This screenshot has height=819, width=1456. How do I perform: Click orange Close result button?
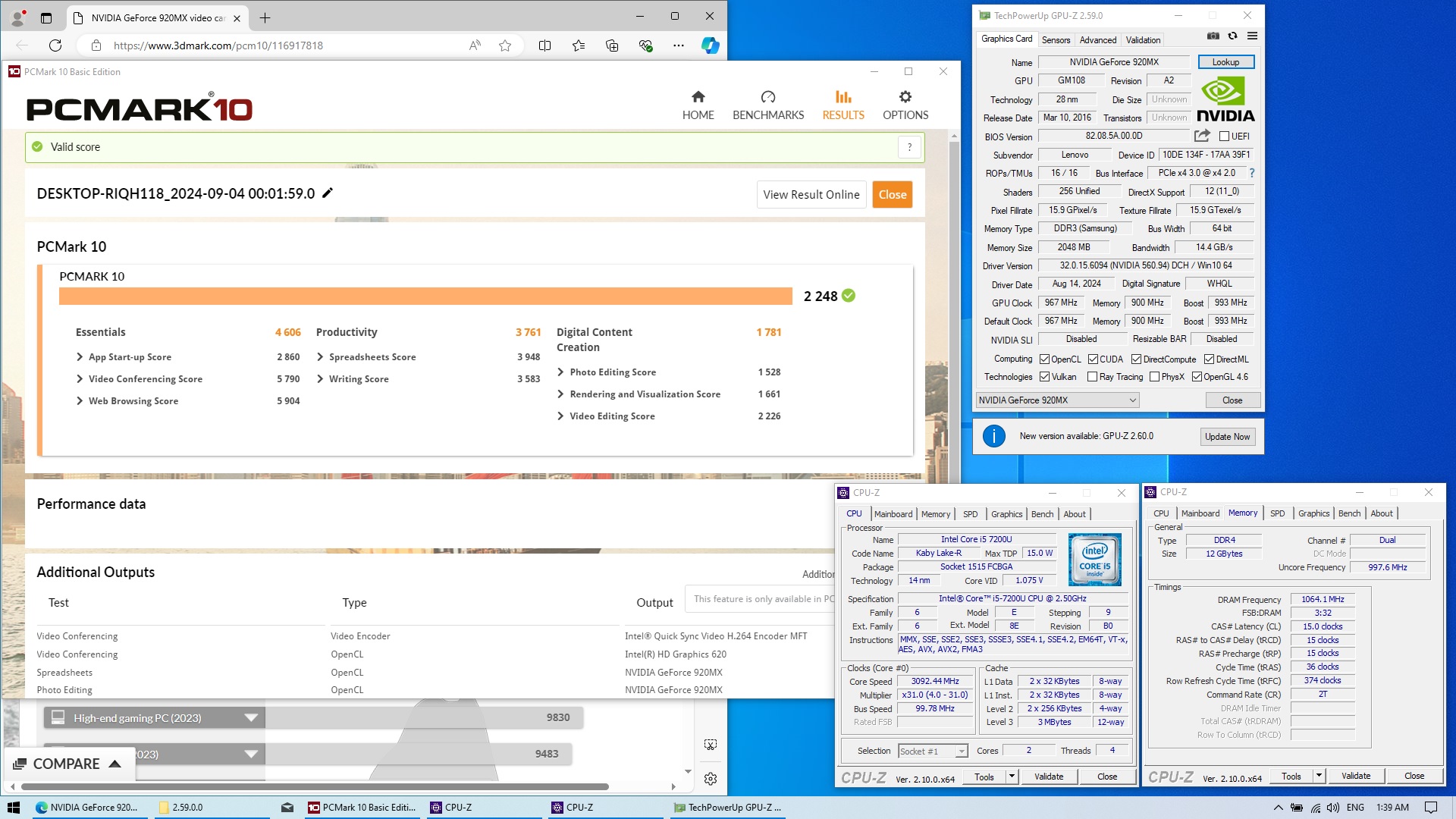tap(893, 195)
